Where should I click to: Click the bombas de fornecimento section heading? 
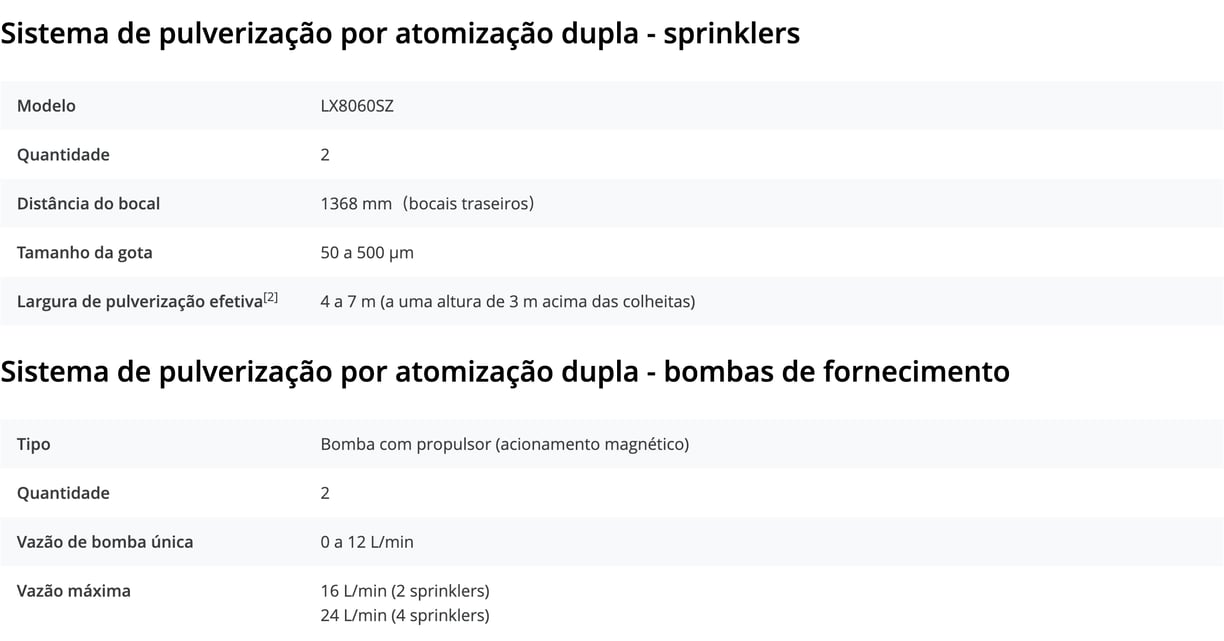[505, 372]
